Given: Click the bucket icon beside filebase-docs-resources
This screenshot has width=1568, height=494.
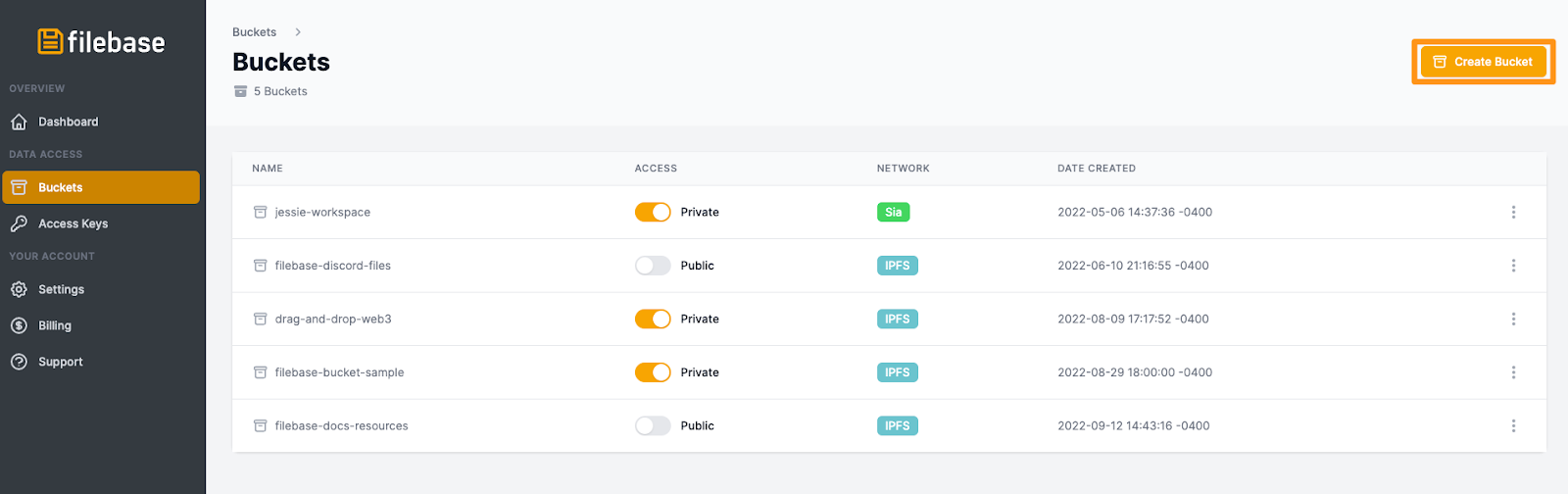Looking at the screenshot, I should [x=261, y=425].
